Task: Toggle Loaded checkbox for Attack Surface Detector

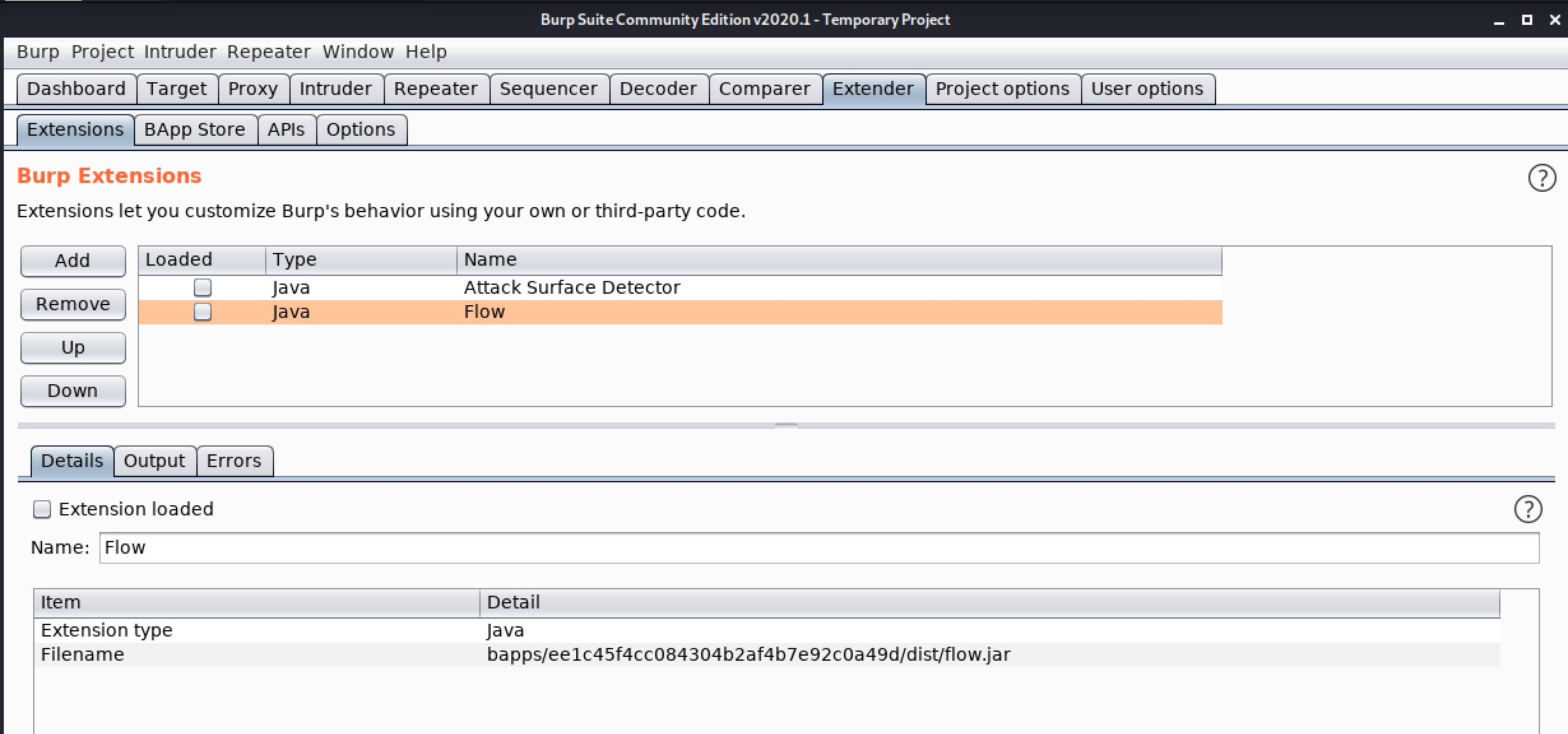Action: [203, 288]
